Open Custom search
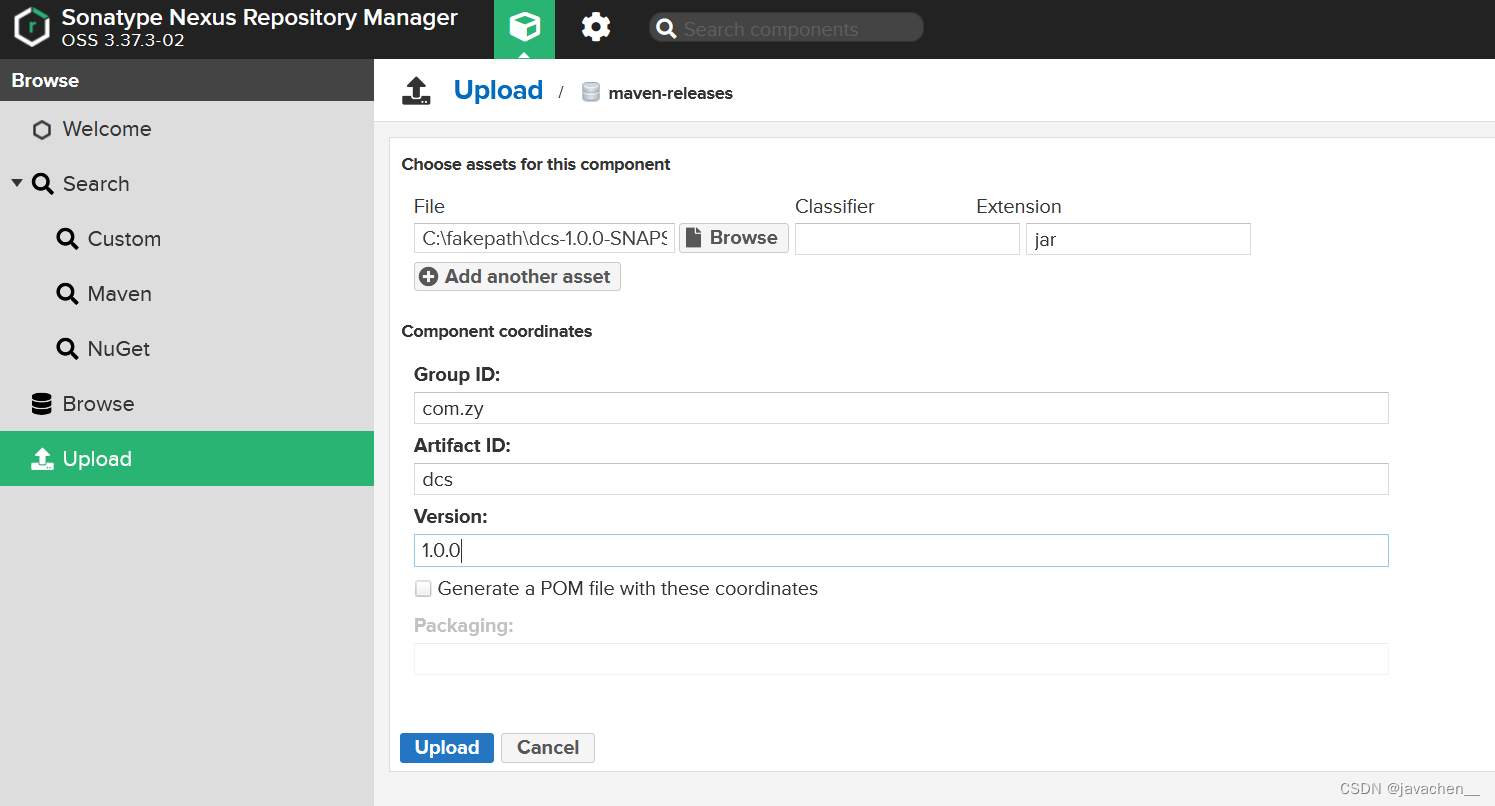The width and height of the screenshot is (1495, 806). click(x=187, y=239)
